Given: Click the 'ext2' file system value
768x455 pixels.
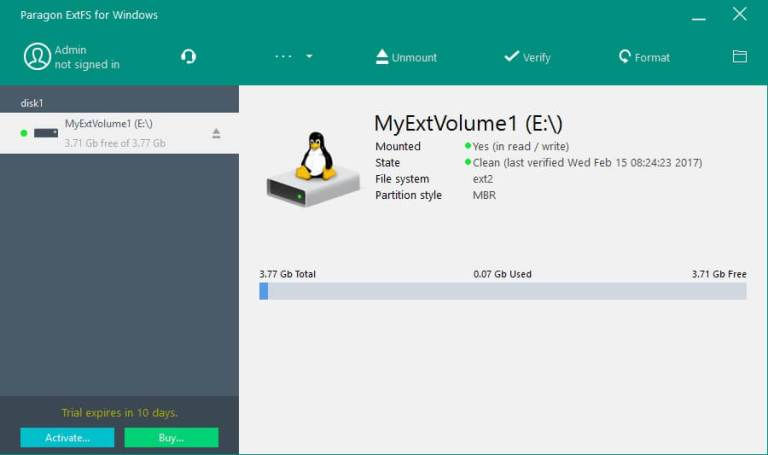Looking at the screenshot, I should tap(483, 179).
